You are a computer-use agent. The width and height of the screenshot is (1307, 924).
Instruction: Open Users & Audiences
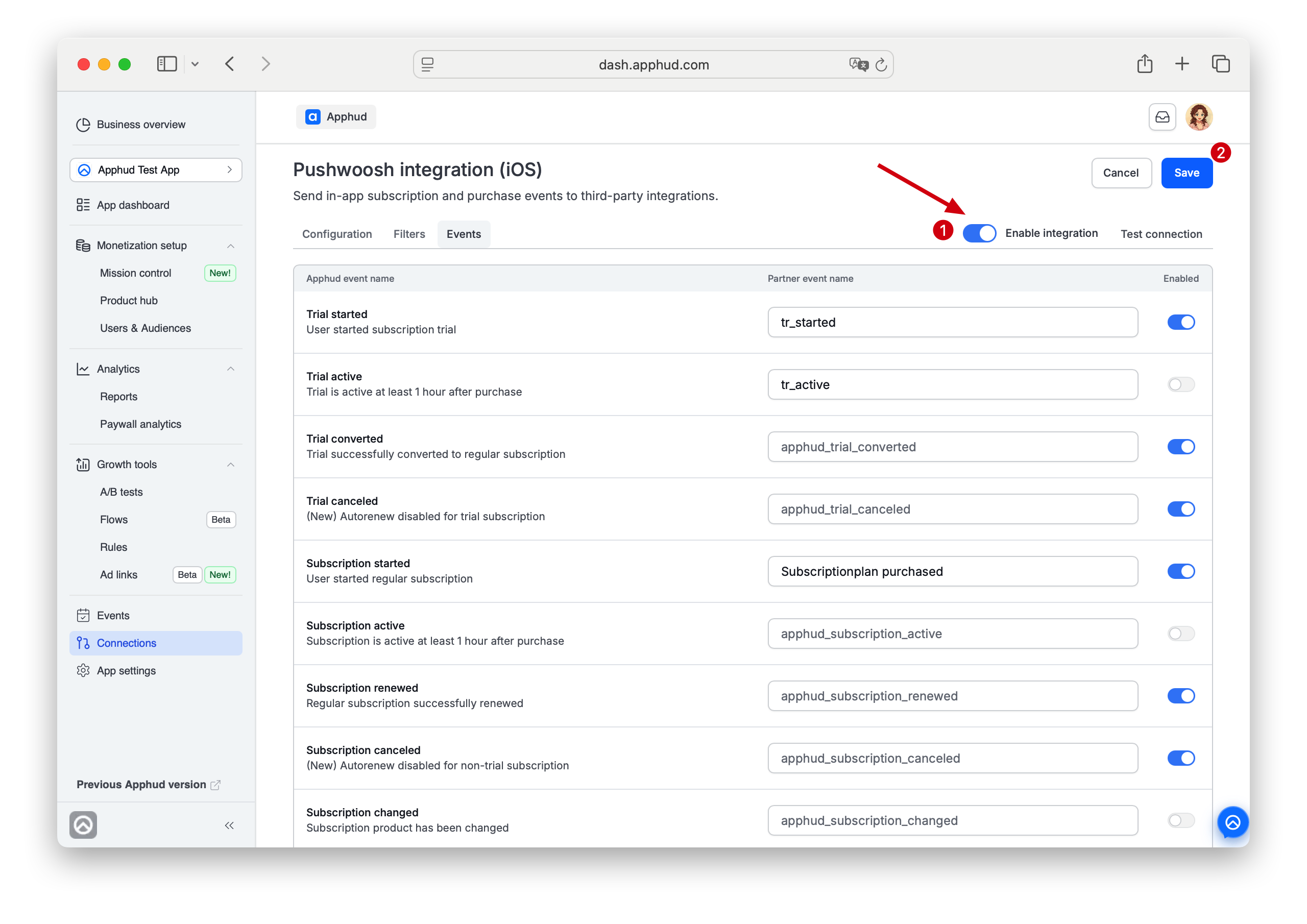tap(145, 328)
